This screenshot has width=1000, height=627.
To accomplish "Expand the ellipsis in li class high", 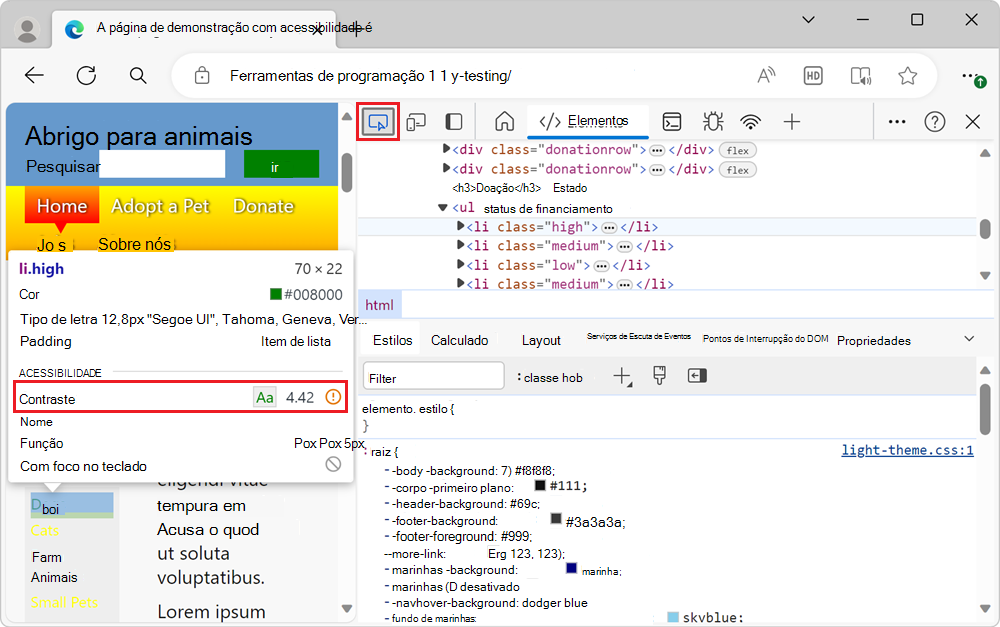I will coord(609,228).
